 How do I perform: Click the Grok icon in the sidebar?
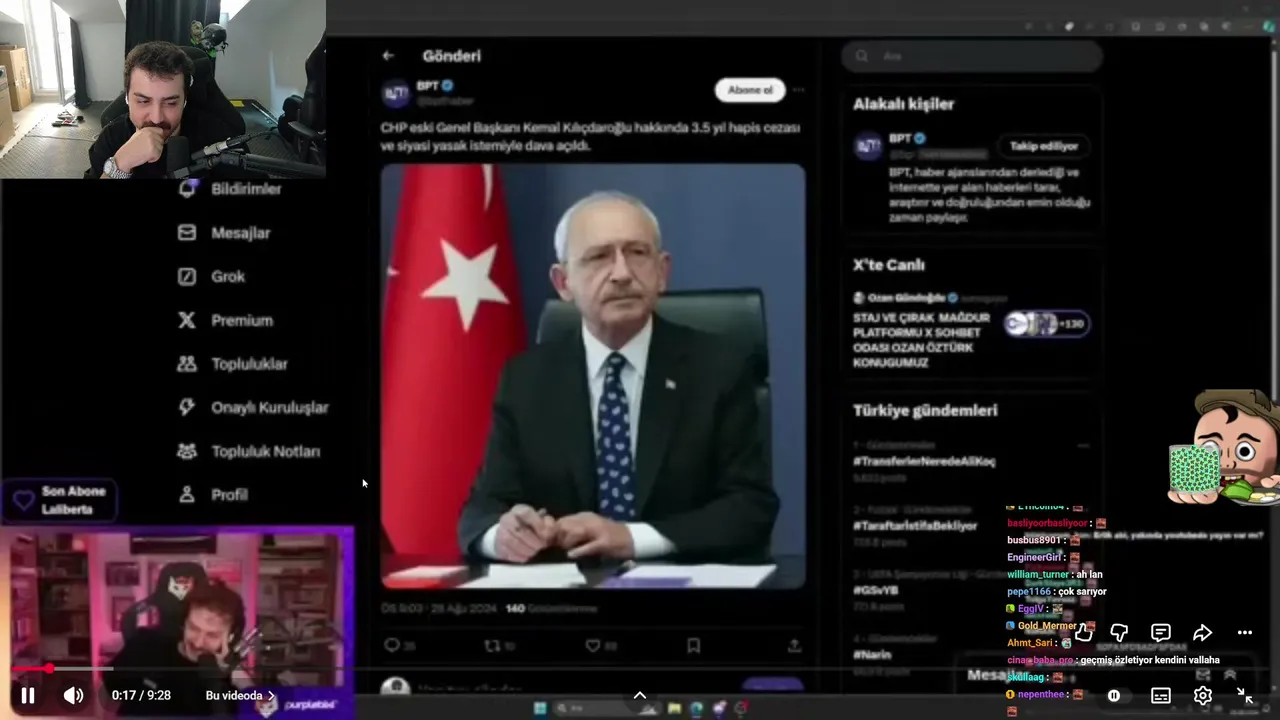[x=187, y=276]
